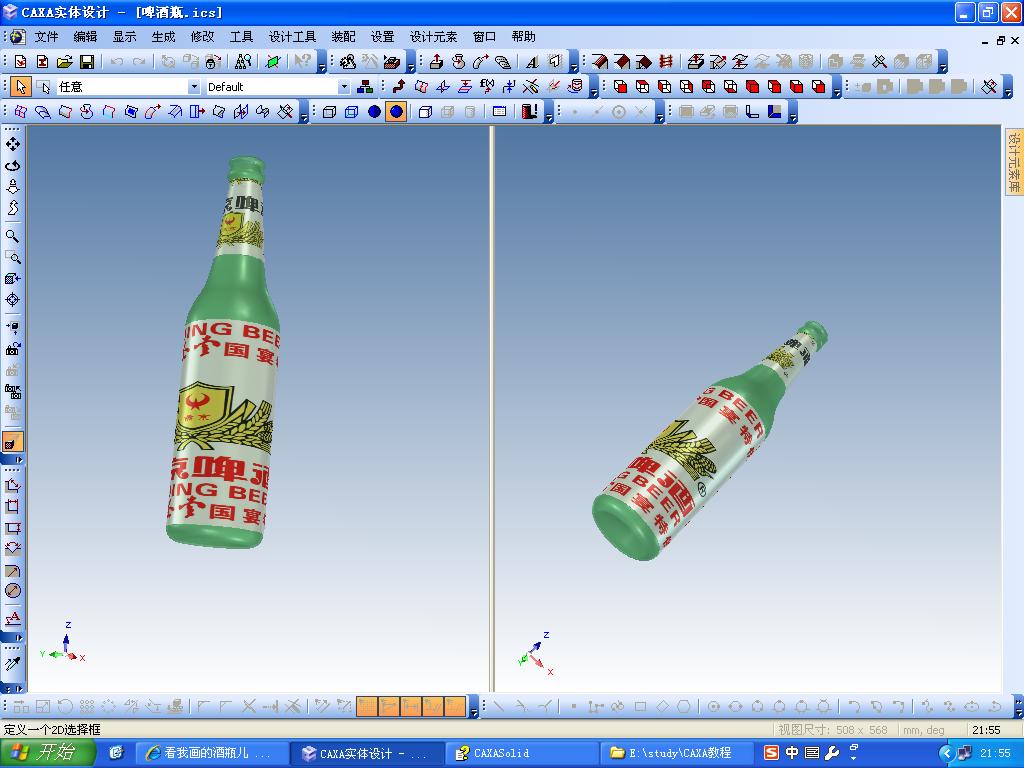Expand standard toolbar overflow options
The height and width of the screenshot is (768, 1024).
click(x=322, y=62)
